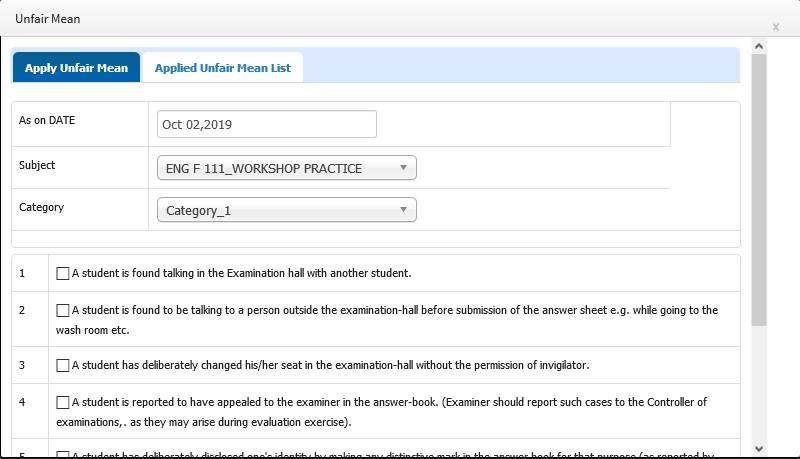Check 'talking to a person outside examination-hall' box
This screenshot has width=800, height=459.
point(63,310)
